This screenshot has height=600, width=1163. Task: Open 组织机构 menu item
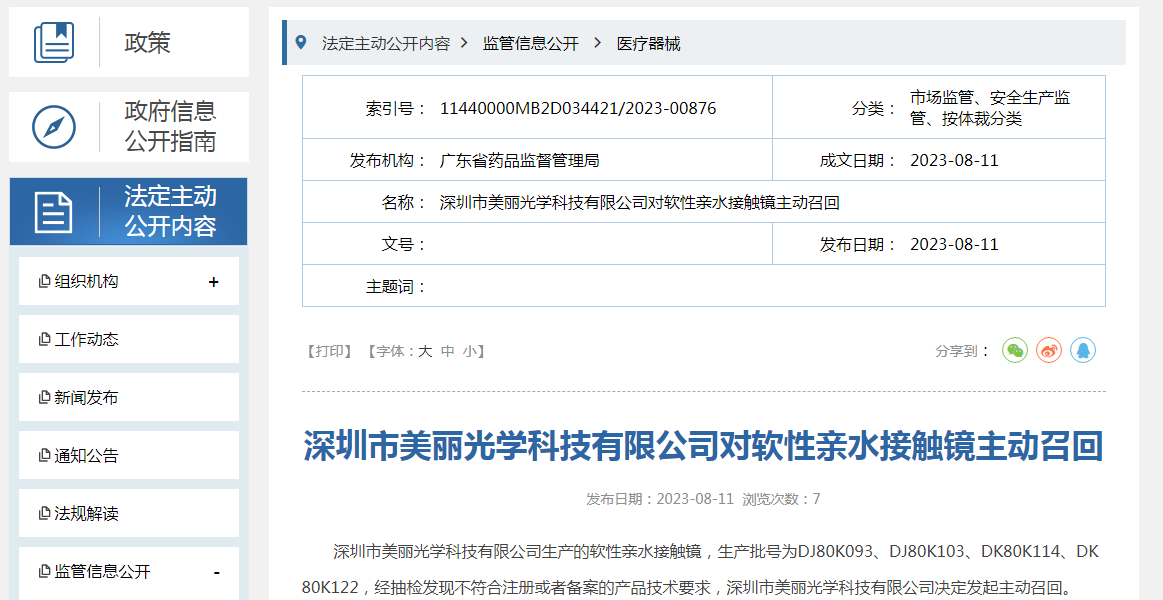(129, 281)
